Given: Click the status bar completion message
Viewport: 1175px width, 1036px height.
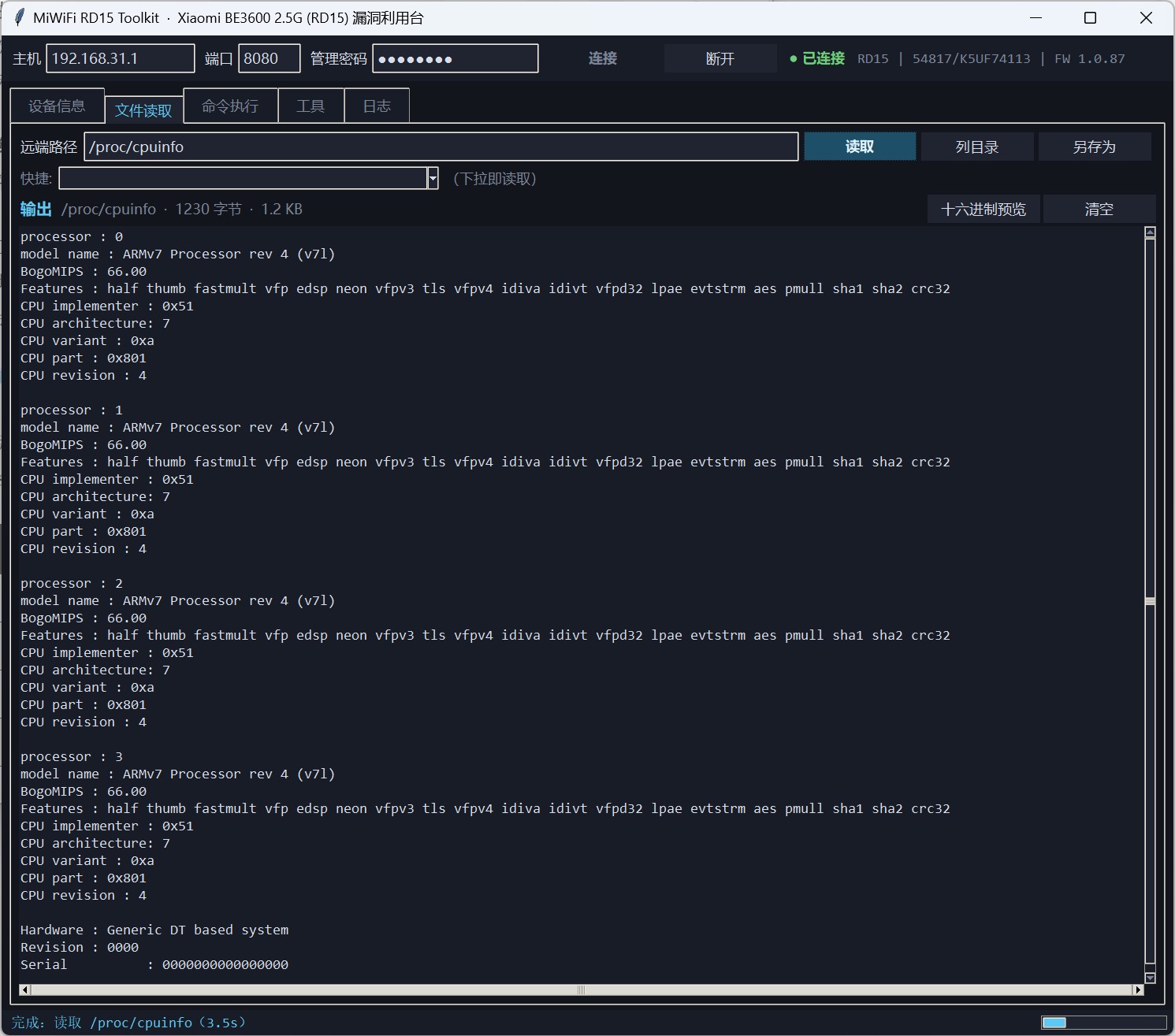Looking at the screenshot, I should (x=128, y=1023).
